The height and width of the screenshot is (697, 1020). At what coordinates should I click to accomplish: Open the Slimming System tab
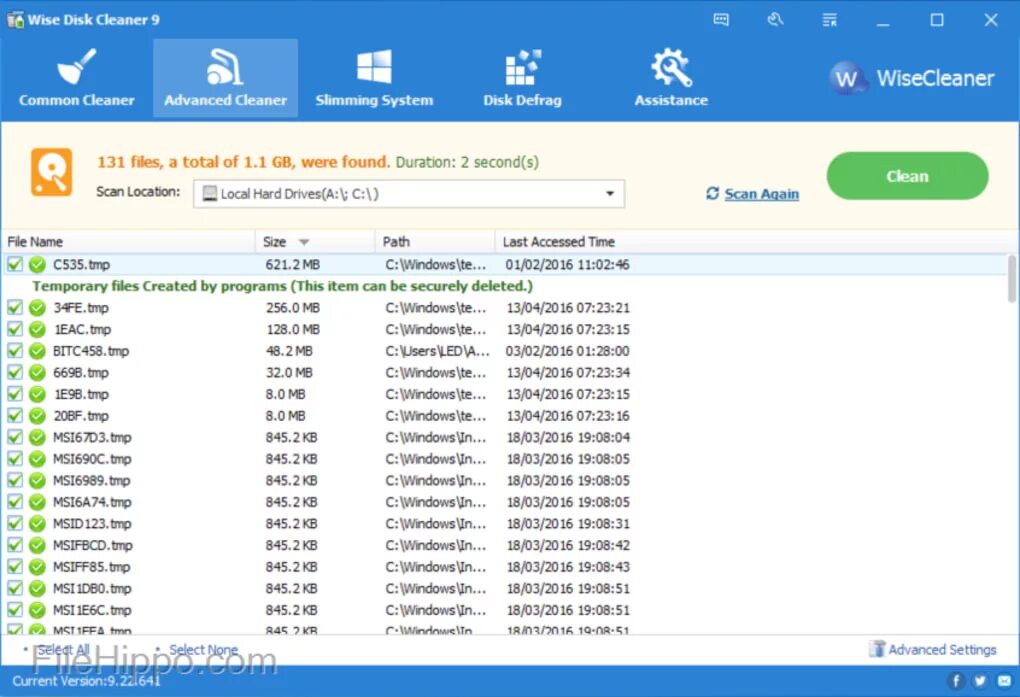[374, 79]
